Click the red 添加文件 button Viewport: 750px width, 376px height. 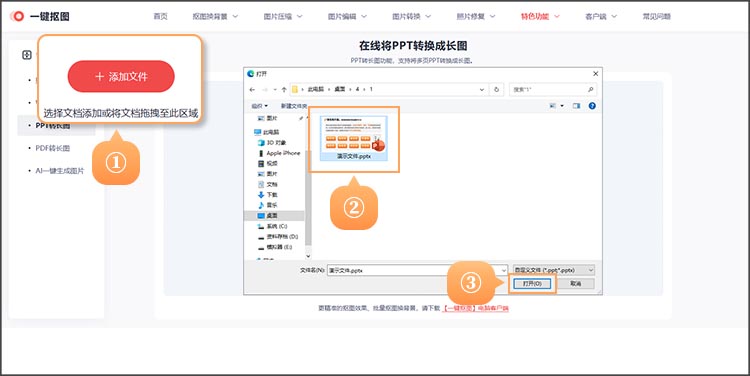(121, 77)
